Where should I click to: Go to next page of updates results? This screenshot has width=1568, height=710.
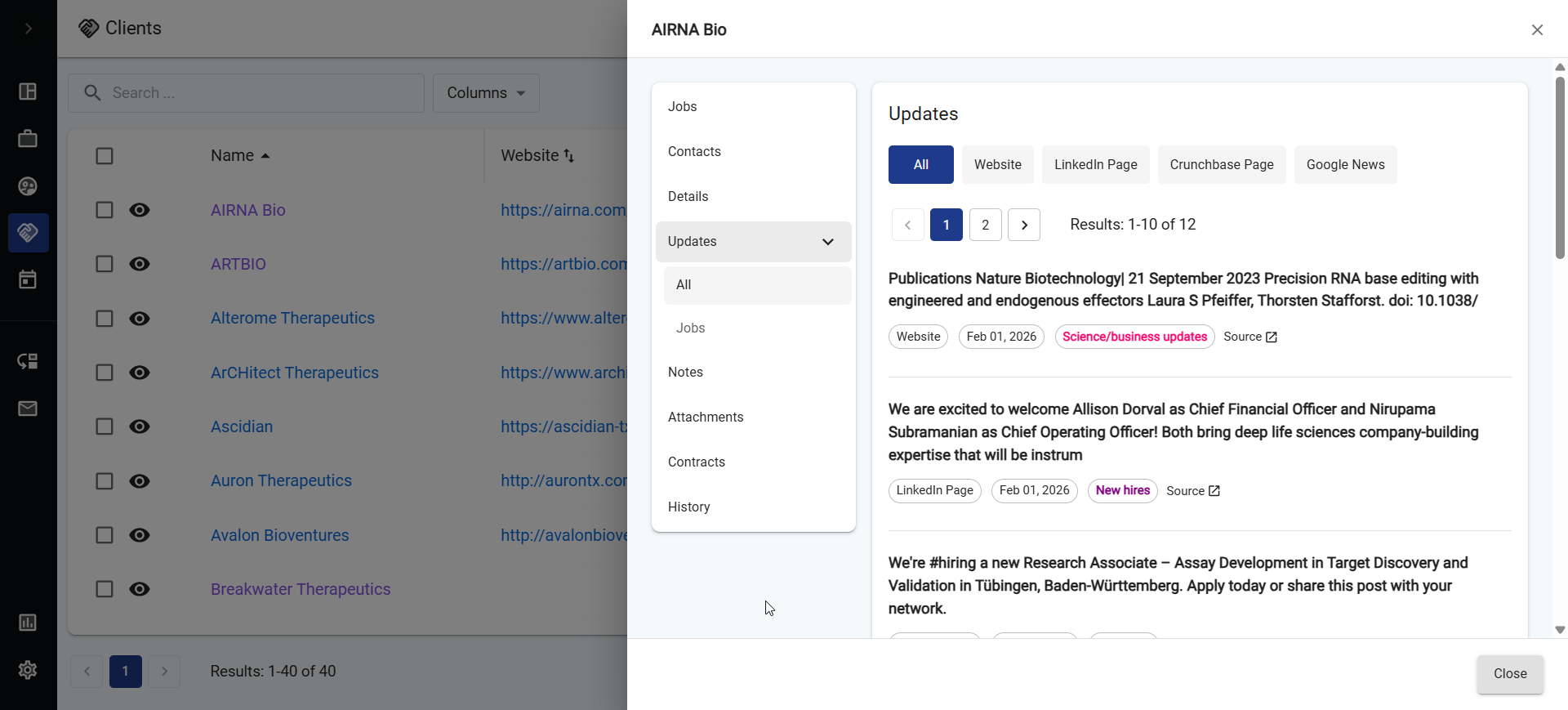pos(1024,225)
